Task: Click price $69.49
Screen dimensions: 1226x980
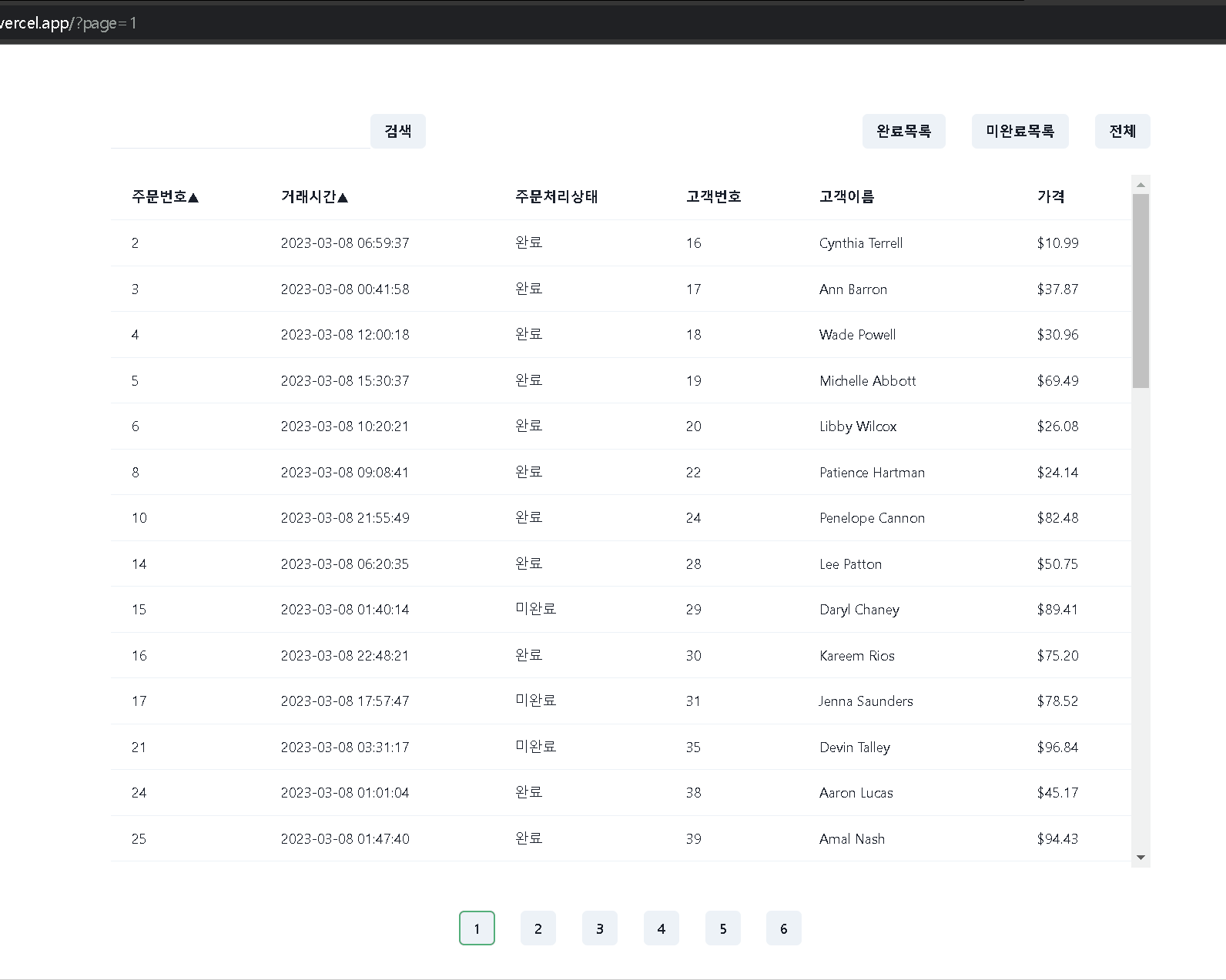Action: 1057,381
